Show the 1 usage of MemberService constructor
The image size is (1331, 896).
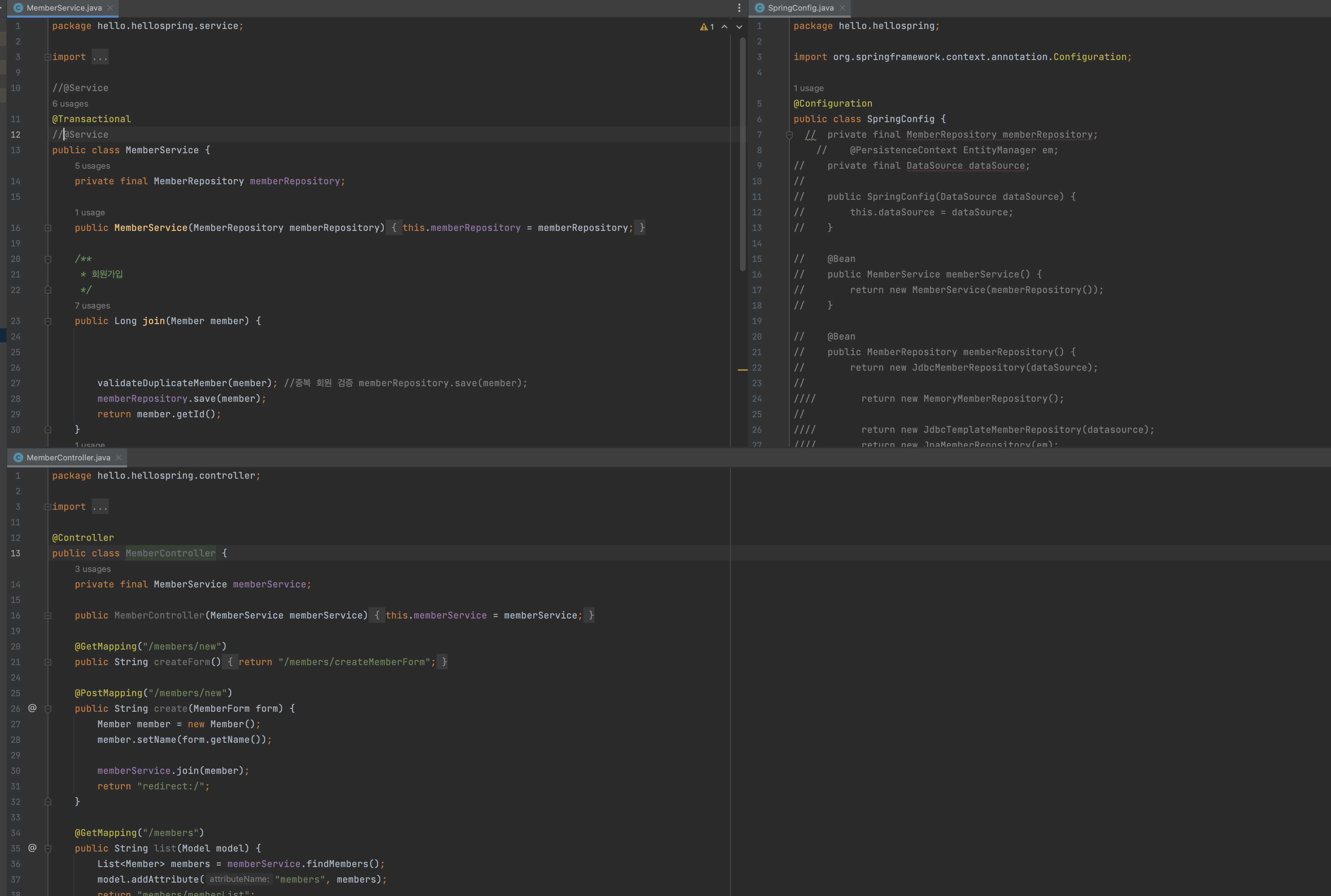(90, 213)
